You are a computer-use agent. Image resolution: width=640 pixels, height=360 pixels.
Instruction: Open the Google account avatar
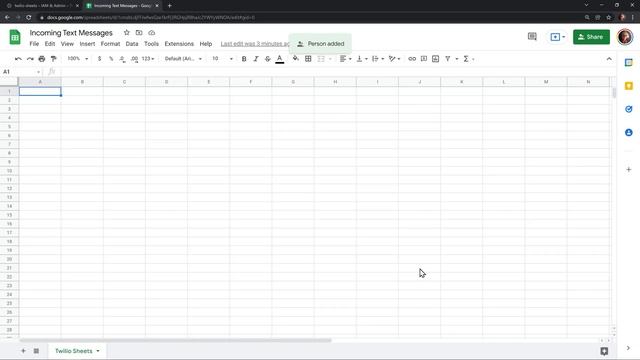625,37
